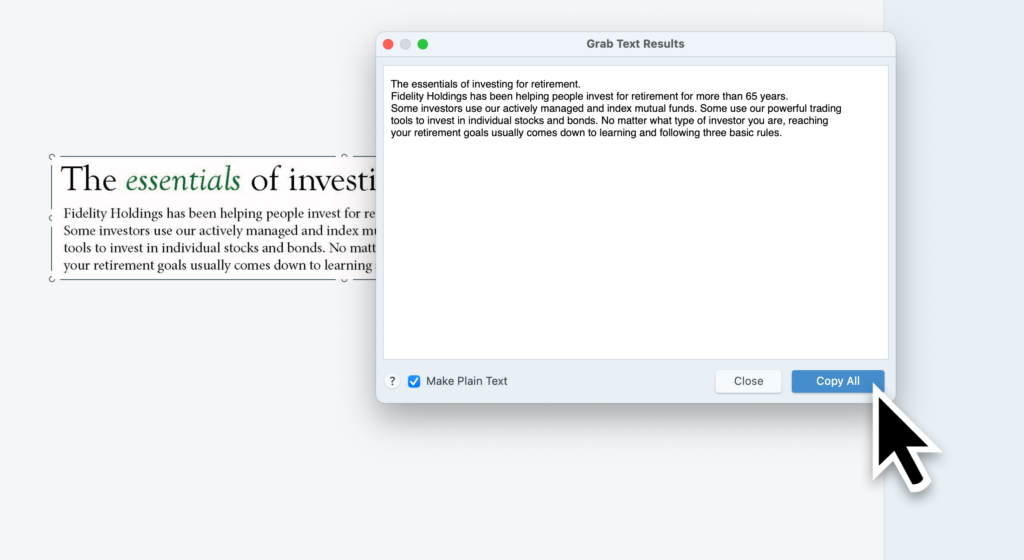Screen dimensions: 1024x560
Task: Click the gray minimize window button
Action: click(x=405, y=44)
